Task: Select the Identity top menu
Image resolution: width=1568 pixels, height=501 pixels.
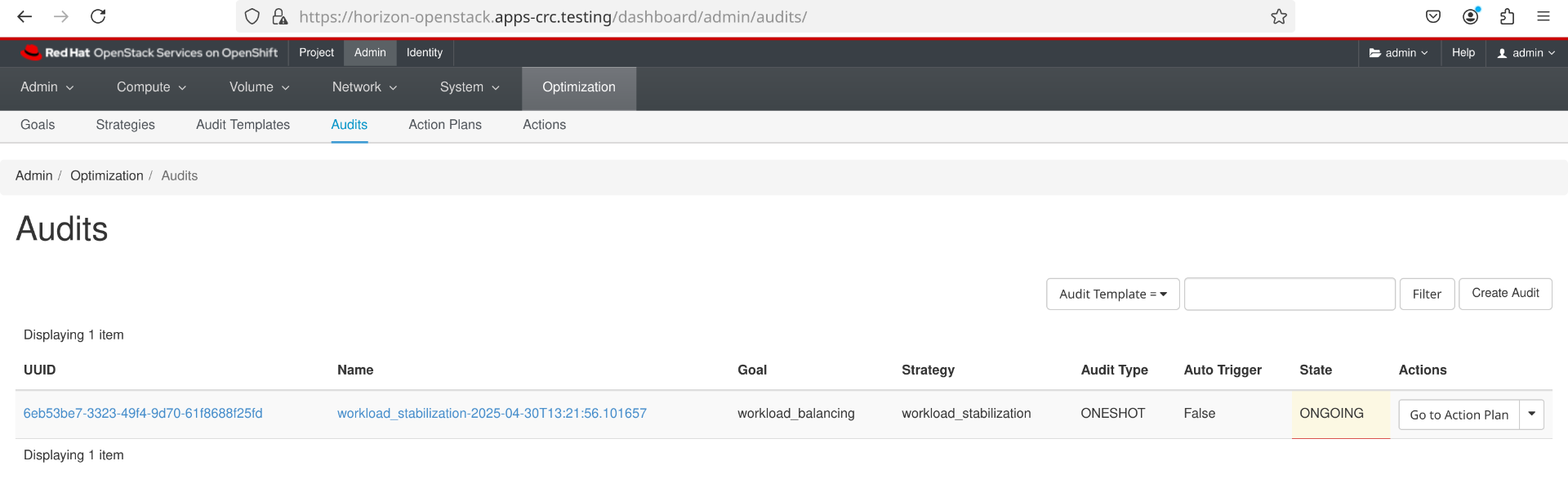Action: pyautogui.click(x=425, y=53)
